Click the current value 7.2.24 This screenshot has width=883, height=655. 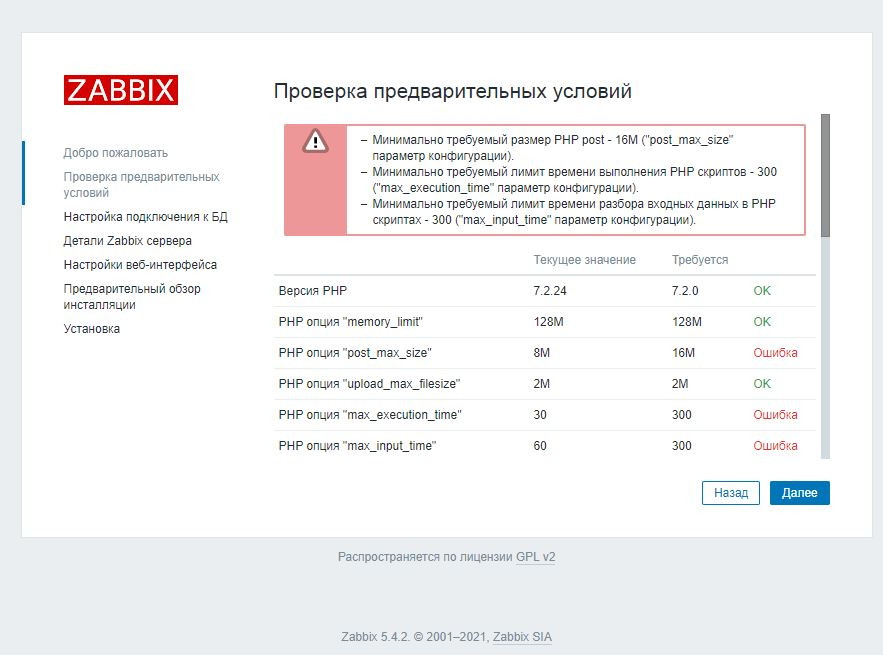(x=550, y=291)
